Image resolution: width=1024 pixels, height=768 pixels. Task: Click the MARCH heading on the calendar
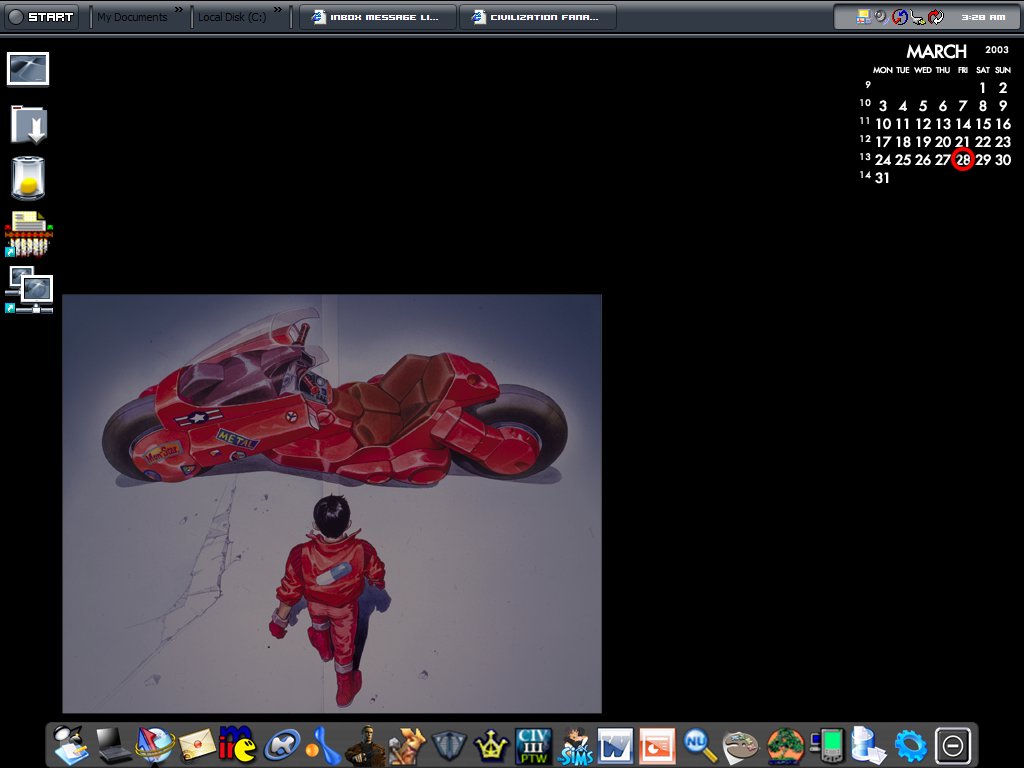[936, 52]
